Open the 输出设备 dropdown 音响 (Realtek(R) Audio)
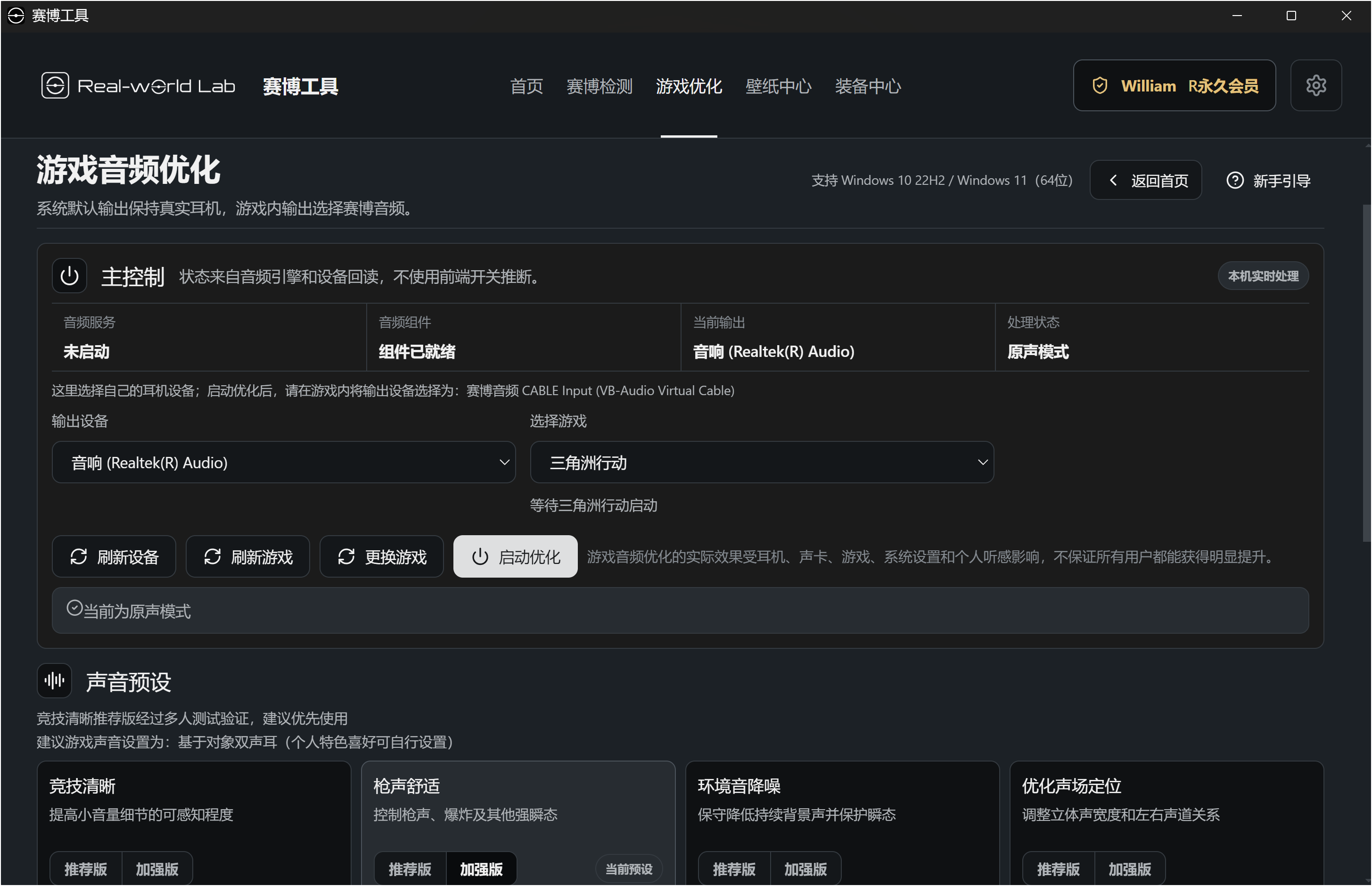Screen dimensions: 1372x886 [x=283, y=463]
